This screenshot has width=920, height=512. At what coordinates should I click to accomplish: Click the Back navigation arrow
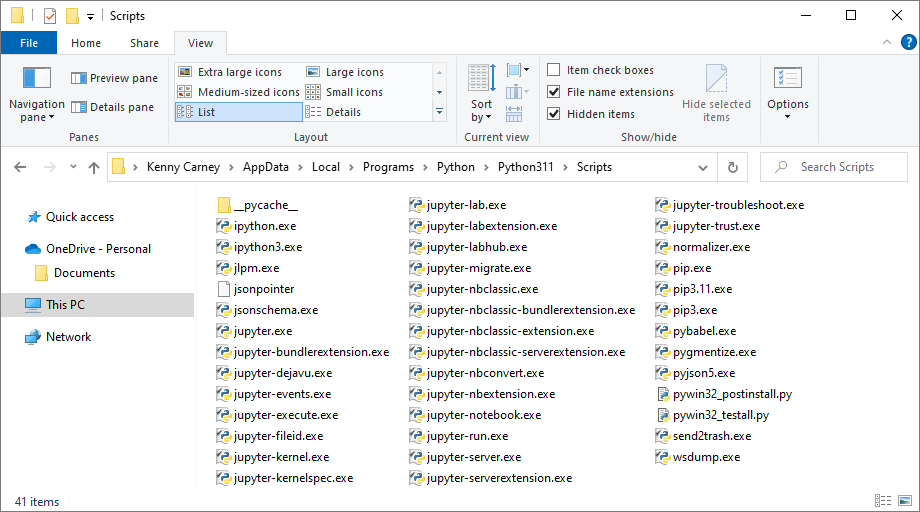pos(20,168)
